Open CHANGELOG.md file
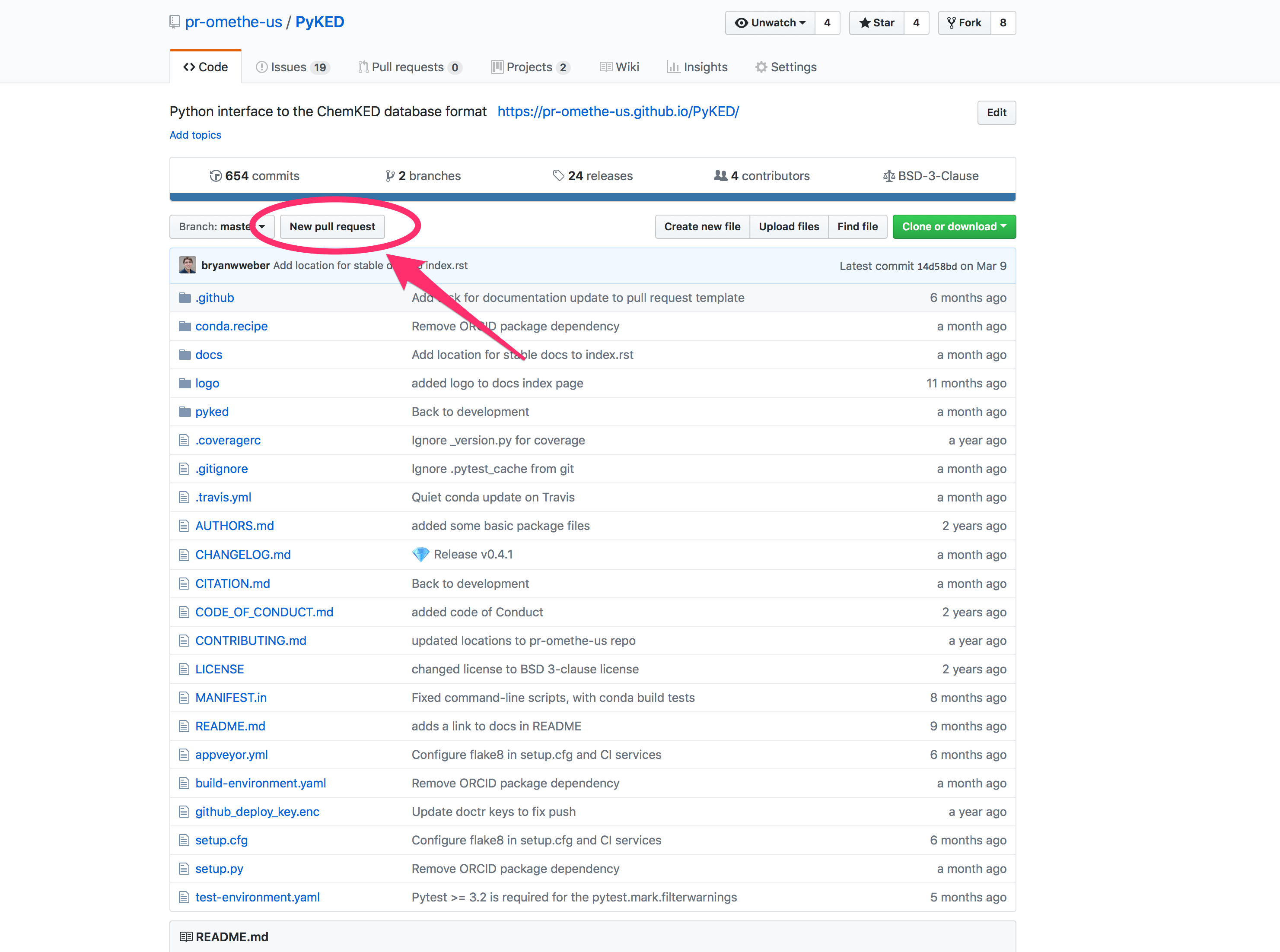Image resolution: width=1280 pixels, height=952 pixels. 243,554
